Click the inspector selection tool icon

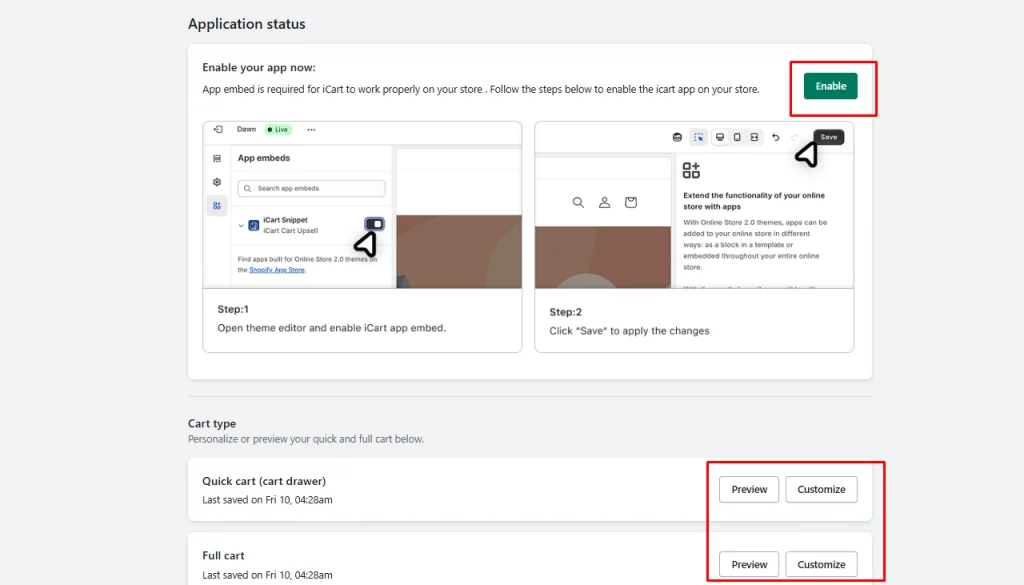(698, 137)
